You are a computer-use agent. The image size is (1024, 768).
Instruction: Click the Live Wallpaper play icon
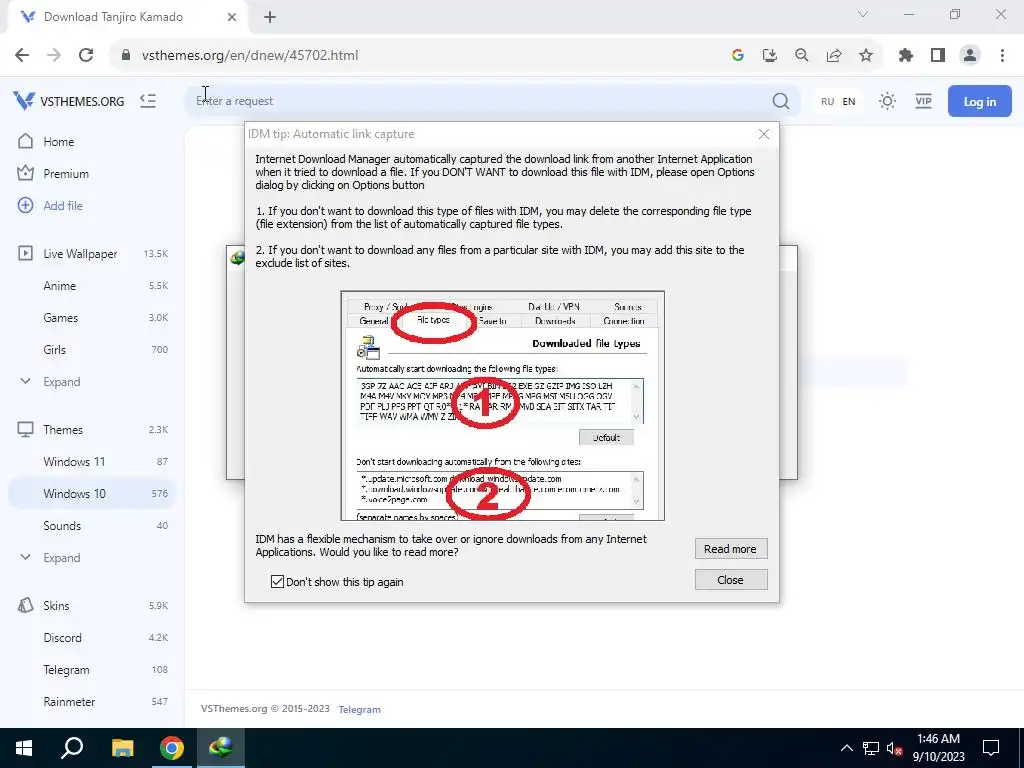25,253
